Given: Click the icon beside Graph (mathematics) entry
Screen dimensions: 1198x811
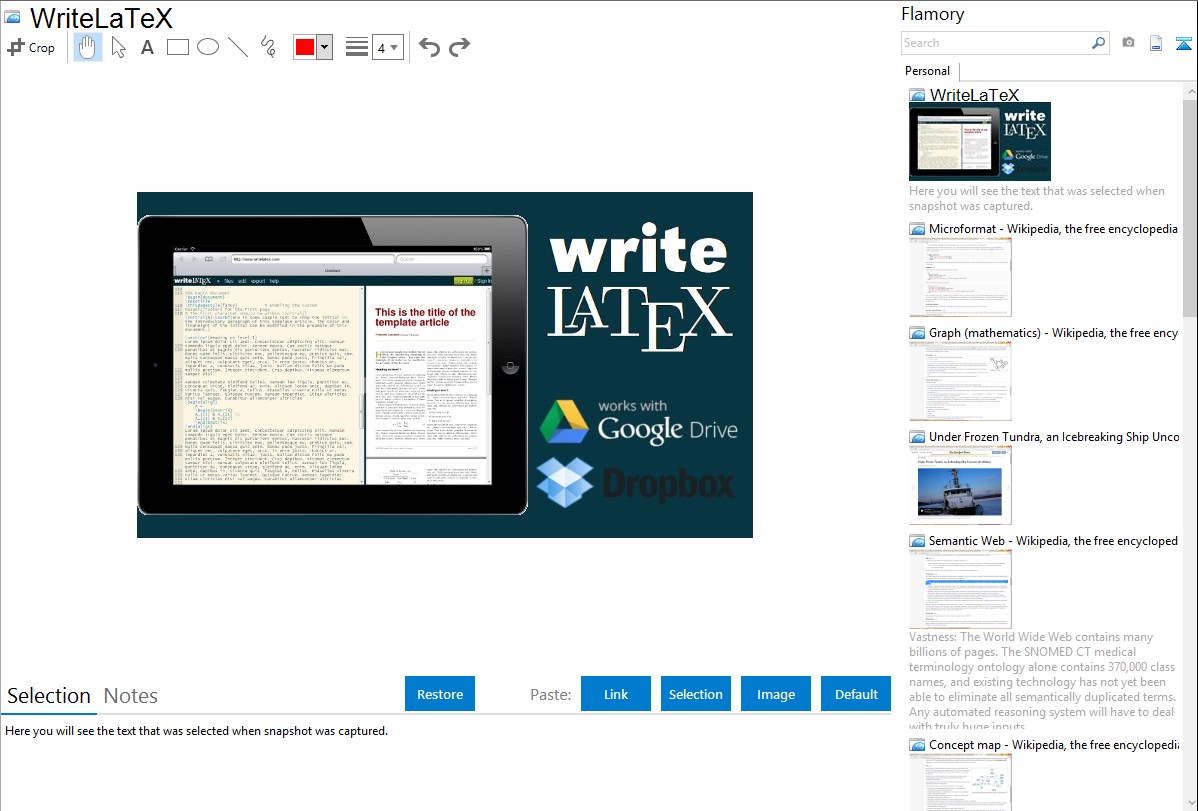Looking at the screenshot, I should [x=917, y=333].
